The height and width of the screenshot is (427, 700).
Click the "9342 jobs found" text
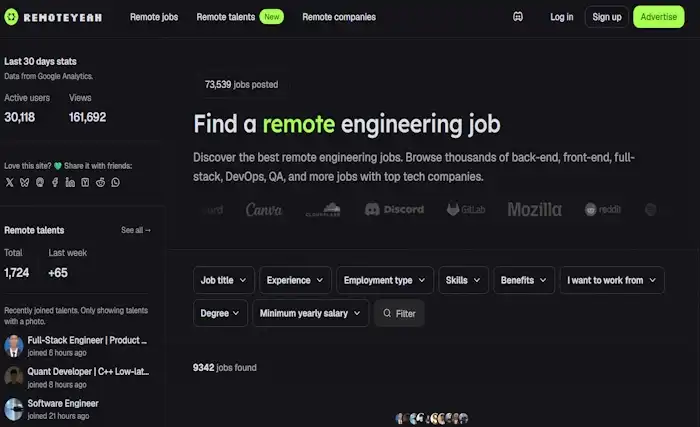point(225,368)
